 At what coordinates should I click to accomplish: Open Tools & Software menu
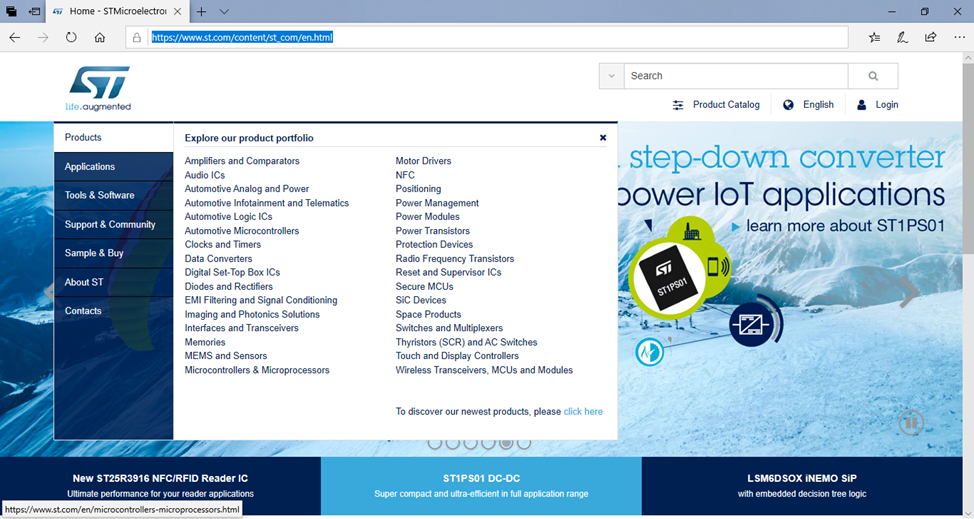coord(114,195)
